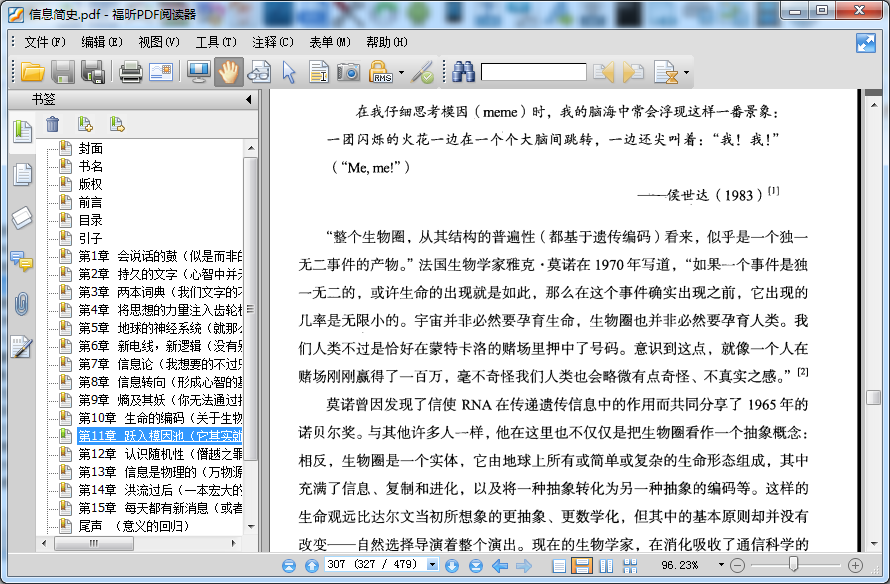Jump to 第11章 跃入模因池 bookmark
The image size is (890, 584).
click(160, 436)
